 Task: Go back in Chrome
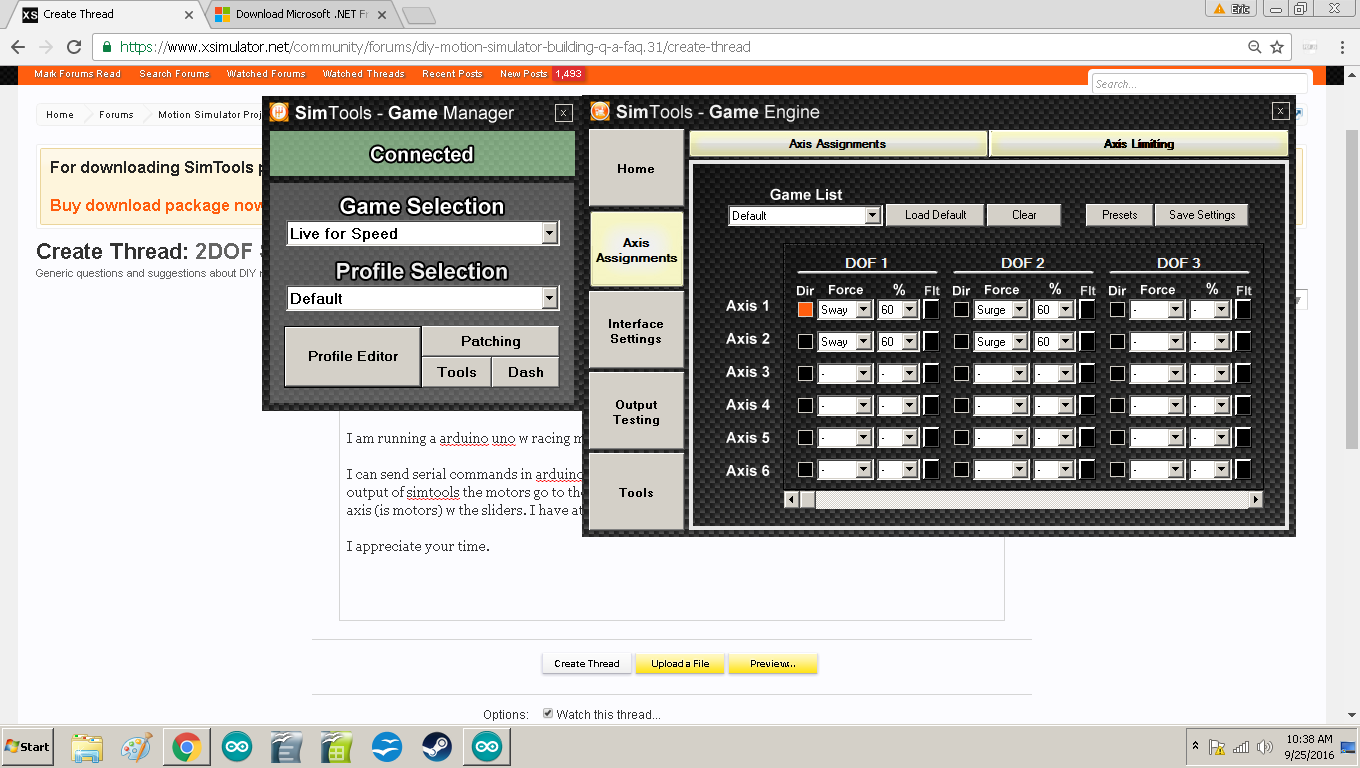(x=18, y=47)
